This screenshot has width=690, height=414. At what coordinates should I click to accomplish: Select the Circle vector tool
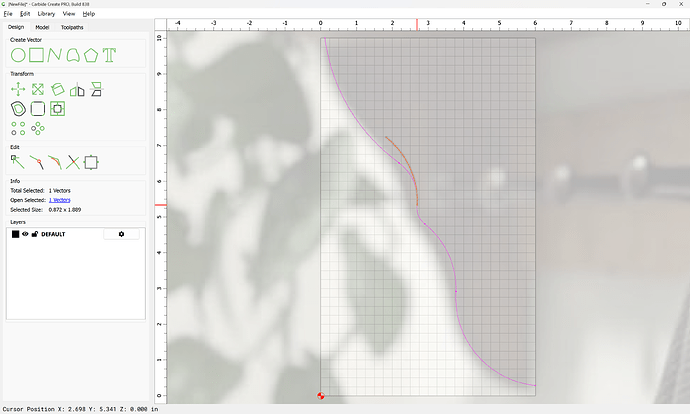pos(17,54)
